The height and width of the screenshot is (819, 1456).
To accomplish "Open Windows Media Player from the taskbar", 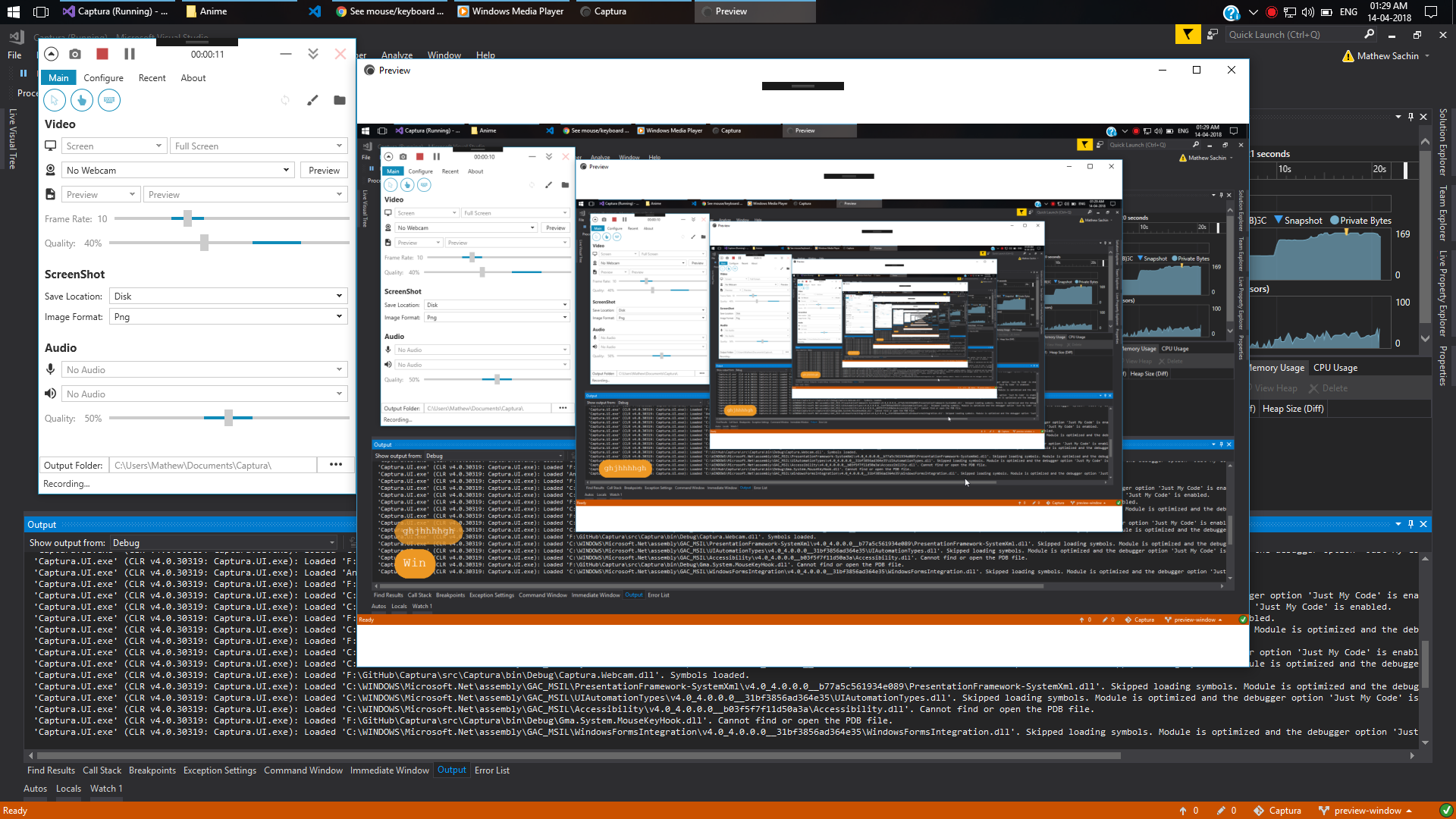I will 510,11.
